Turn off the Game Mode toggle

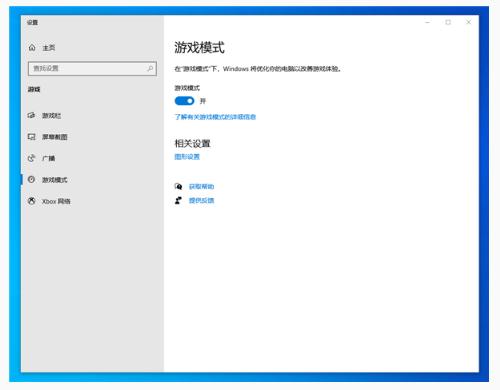(184, 101)
